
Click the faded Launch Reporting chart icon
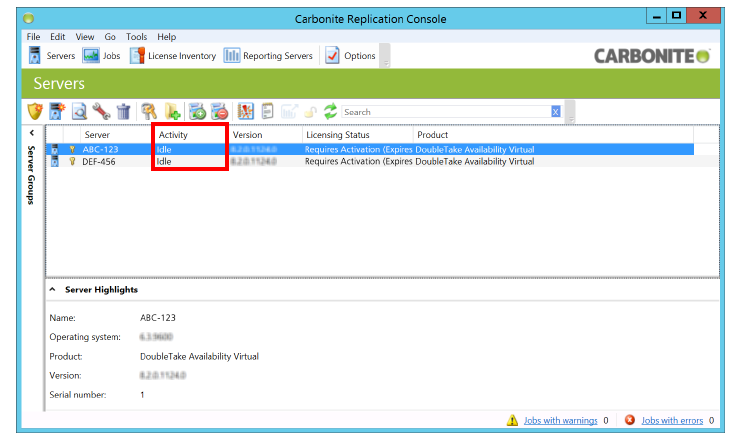[289, 112]
